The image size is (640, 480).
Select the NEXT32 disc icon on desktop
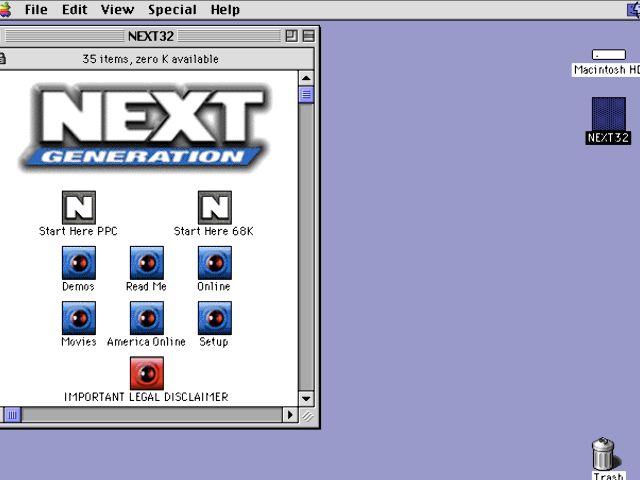[x=609, y=114]
